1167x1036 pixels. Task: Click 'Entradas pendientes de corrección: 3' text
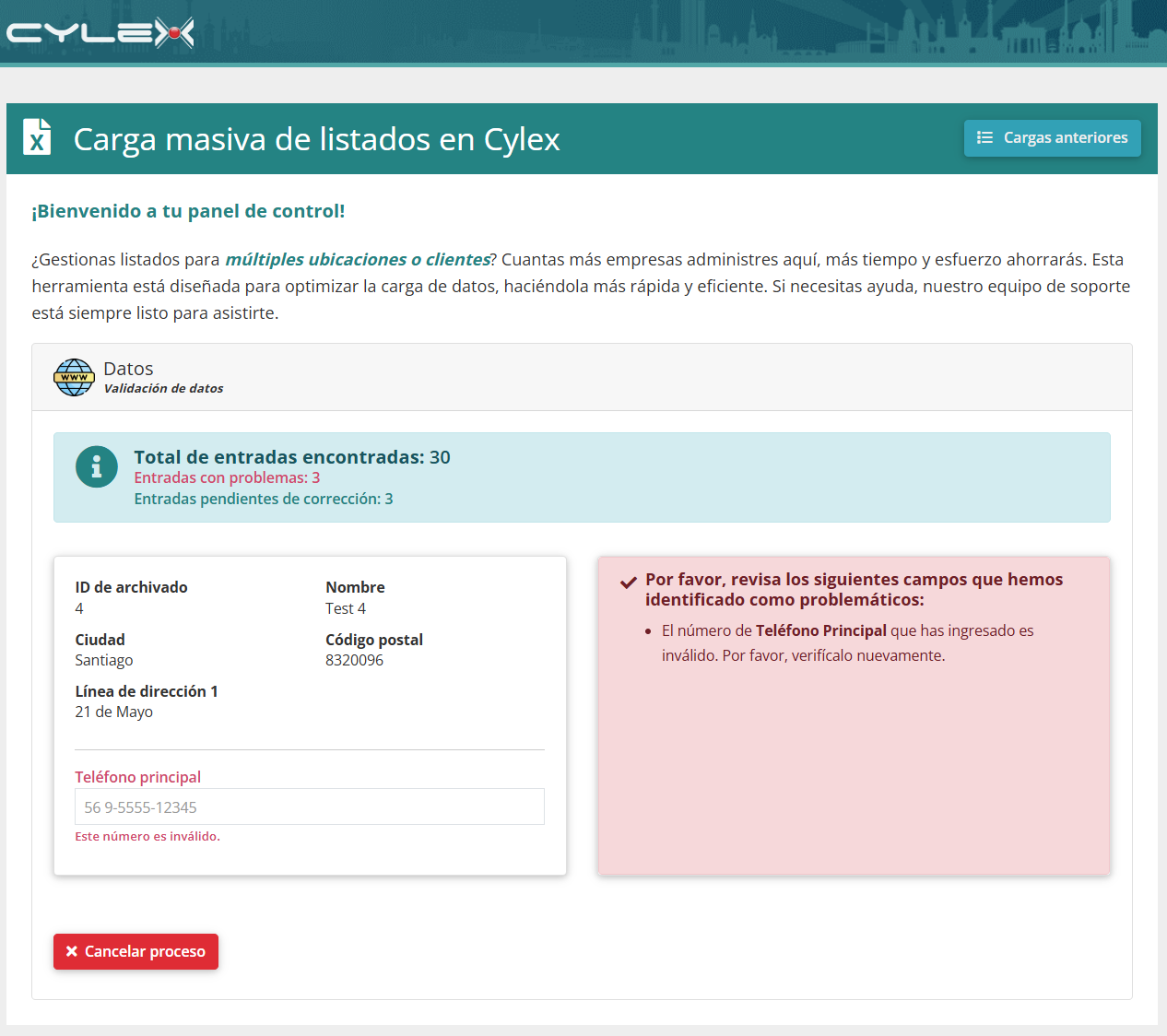coord(264,499)
